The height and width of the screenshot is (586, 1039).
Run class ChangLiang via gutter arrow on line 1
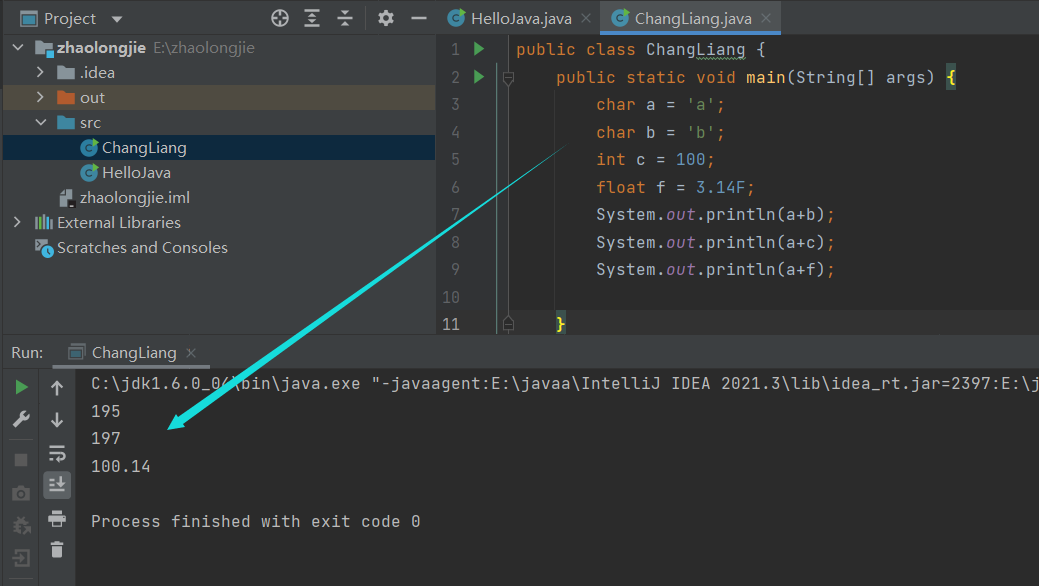[x=479, y=49]
